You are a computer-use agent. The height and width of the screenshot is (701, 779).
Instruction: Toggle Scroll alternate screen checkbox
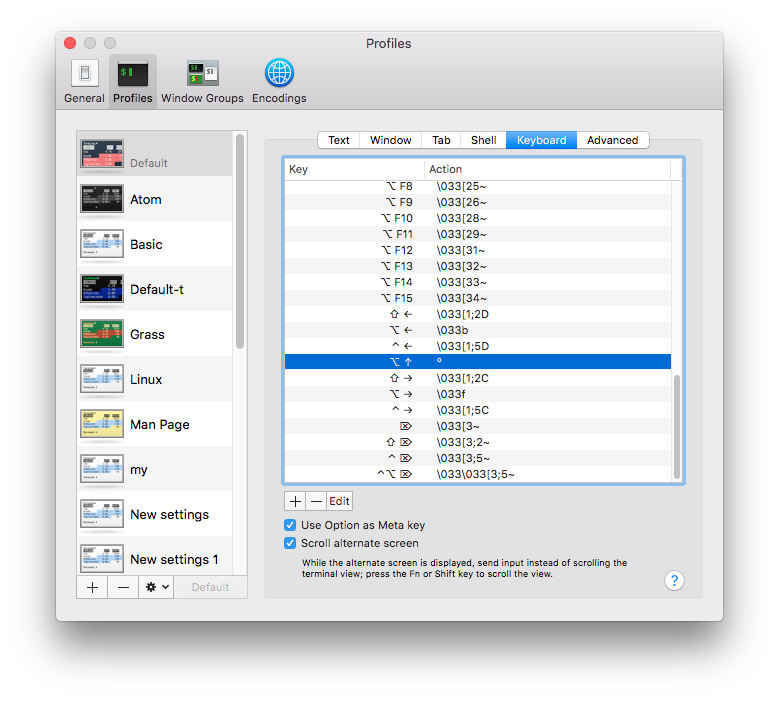click(290, 543)
